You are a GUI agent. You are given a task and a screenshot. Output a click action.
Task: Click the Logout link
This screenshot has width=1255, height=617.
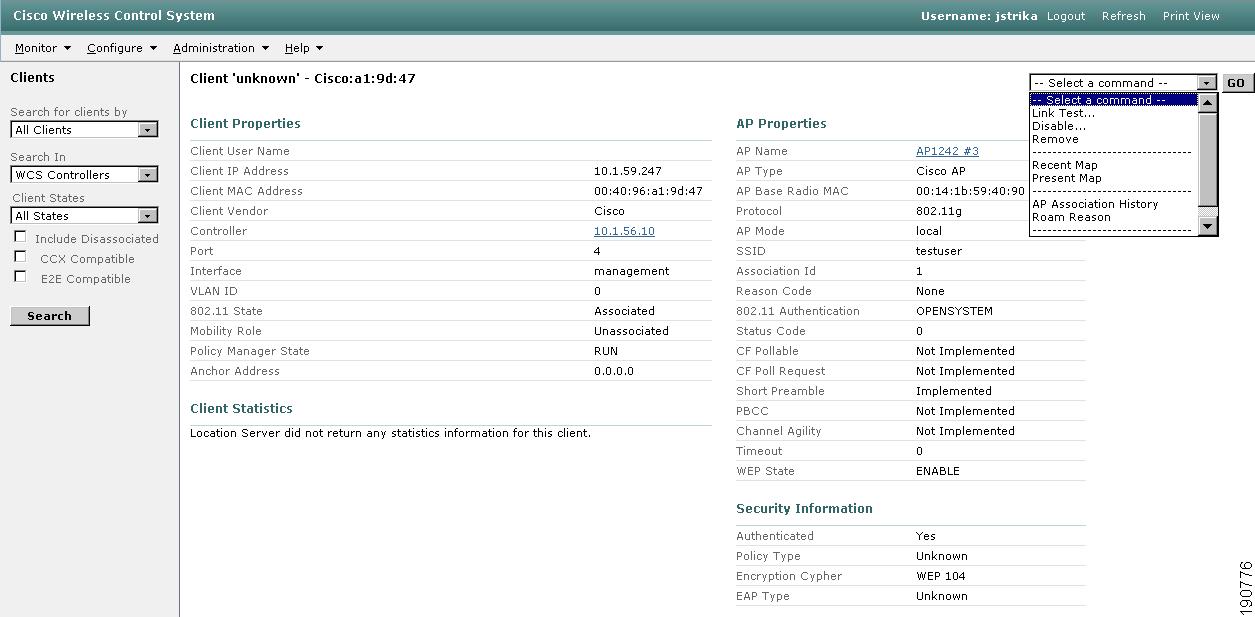pos(1066,16)
